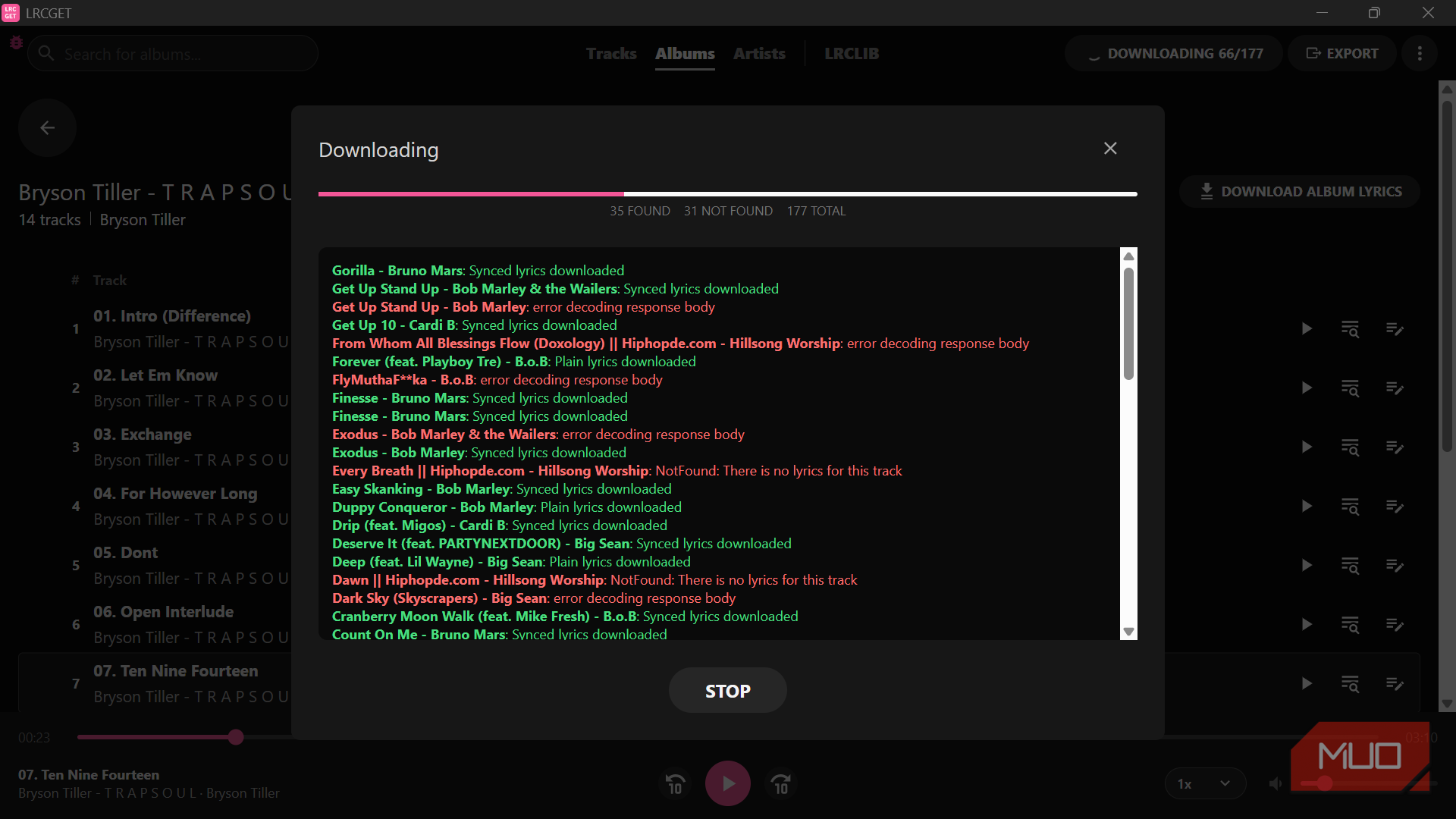Screen dimensions: 1456x819
Task: Search lyrics for 04. For However Long
Action: coord(1350,506)
